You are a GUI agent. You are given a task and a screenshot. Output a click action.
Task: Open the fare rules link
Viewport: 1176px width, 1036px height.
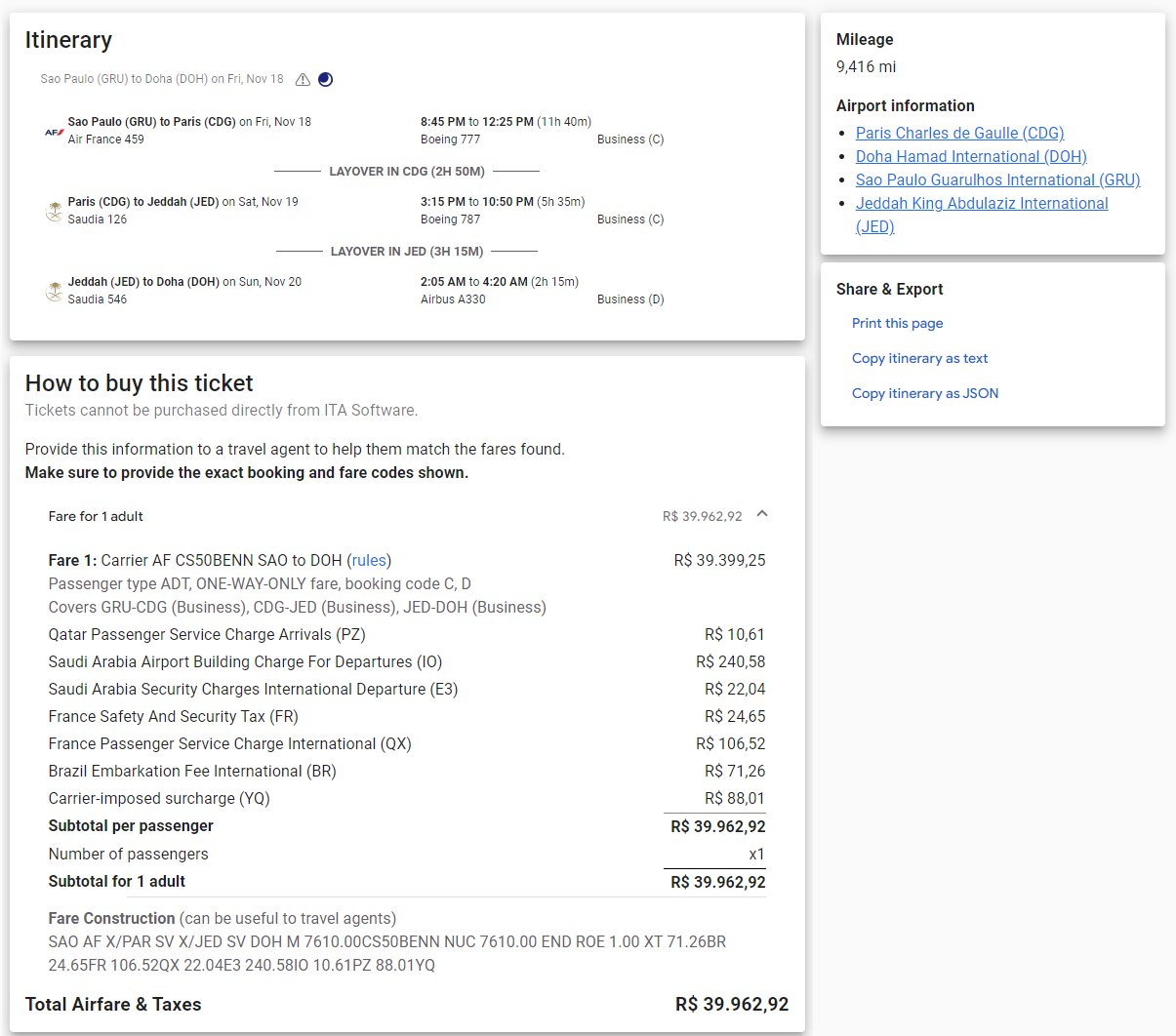coord(370,560)
